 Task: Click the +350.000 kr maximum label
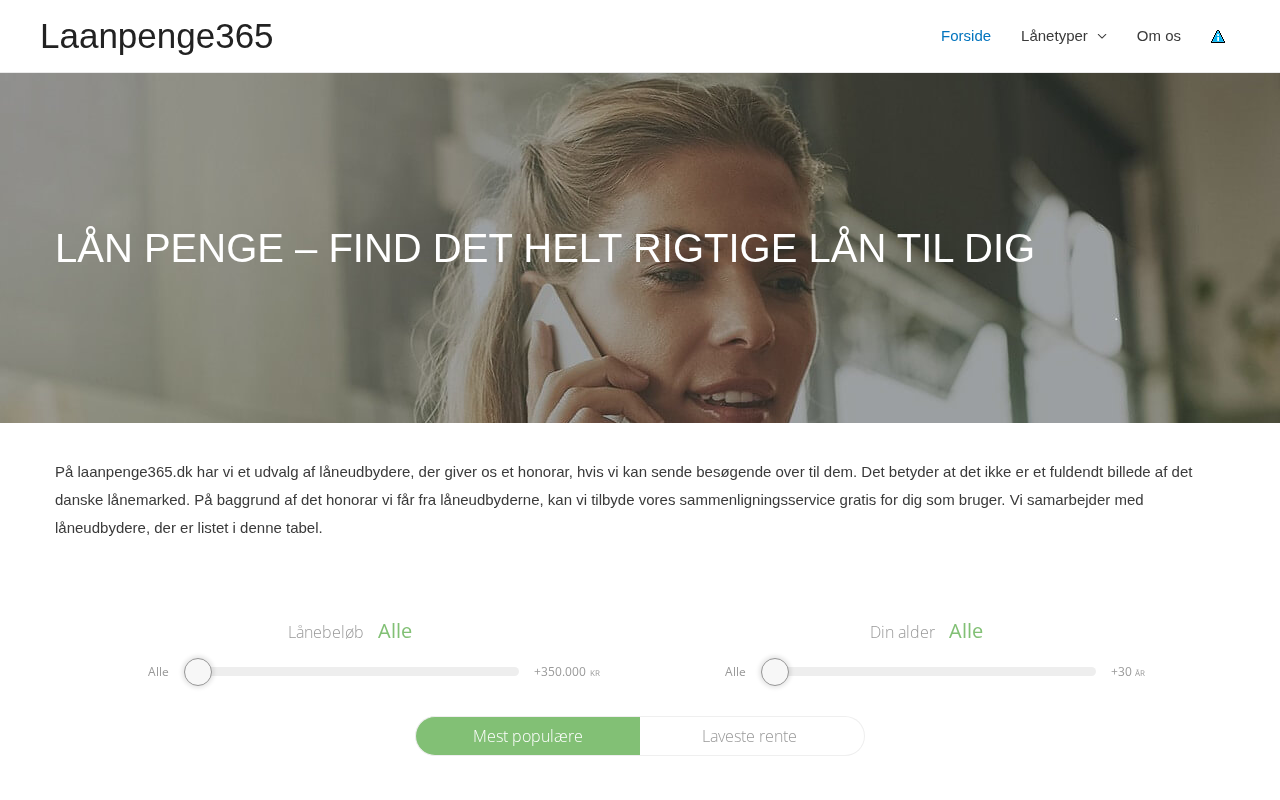(x=567, y=672)
